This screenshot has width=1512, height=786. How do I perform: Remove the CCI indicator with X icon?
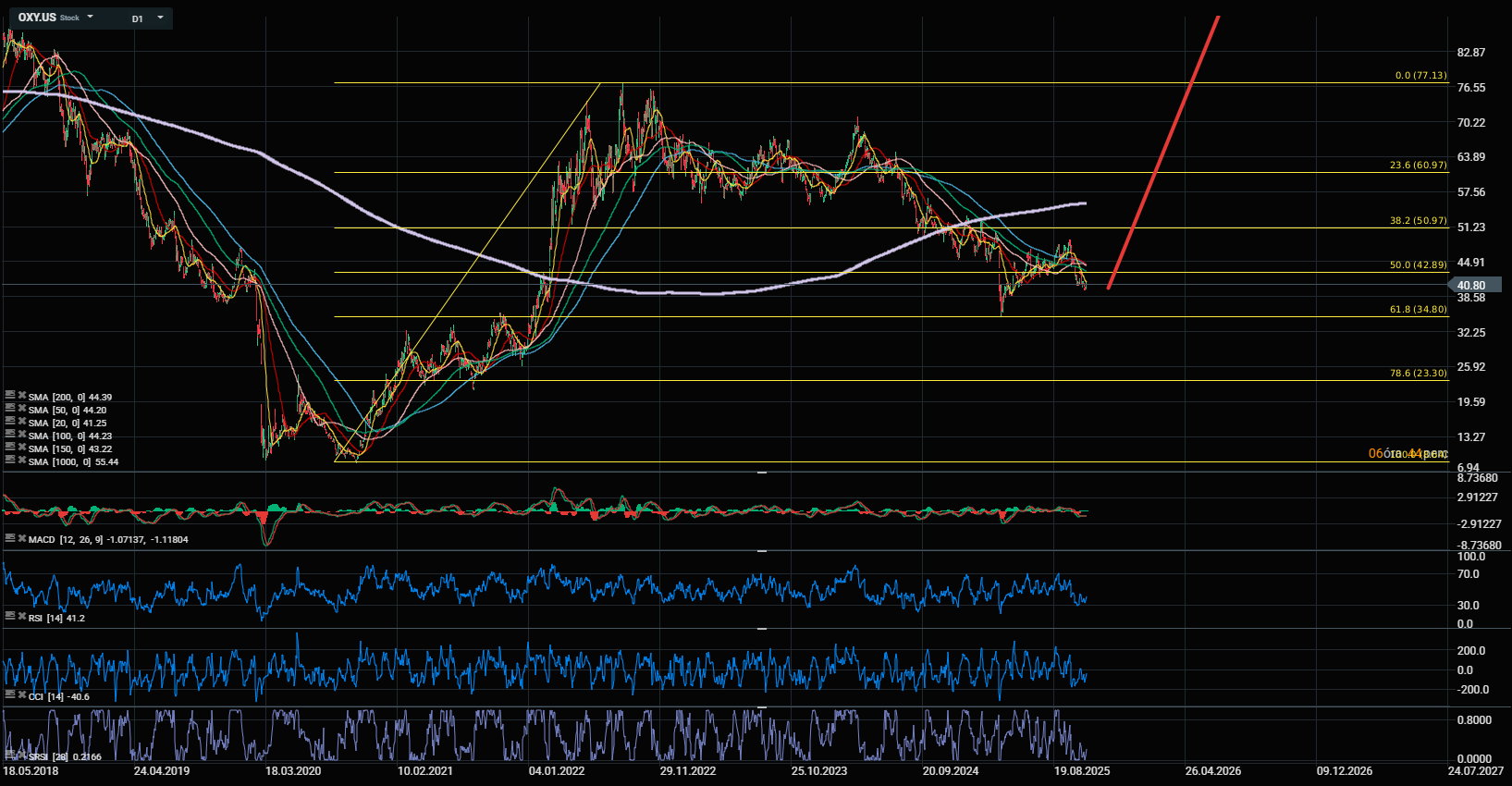click(x=21, y=694)
